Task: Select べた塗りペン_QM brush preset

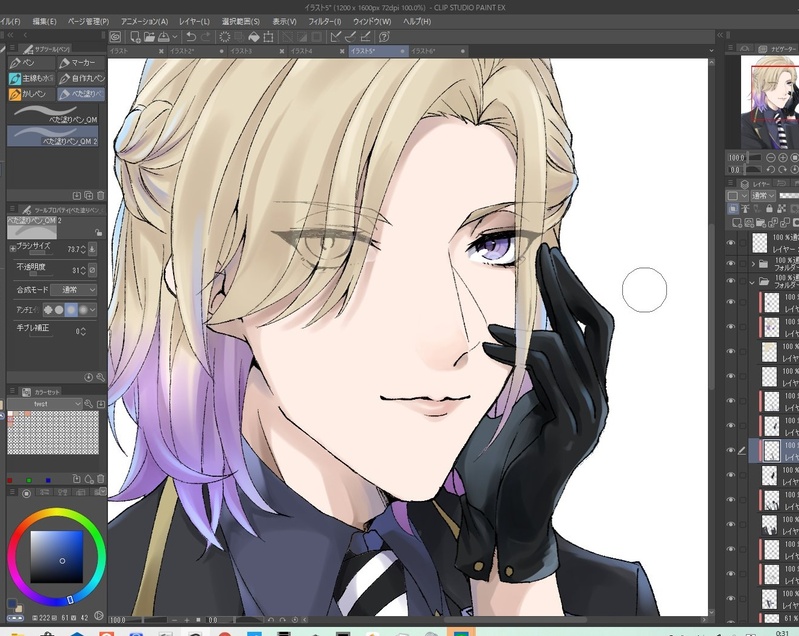Action: coord(52,115)
